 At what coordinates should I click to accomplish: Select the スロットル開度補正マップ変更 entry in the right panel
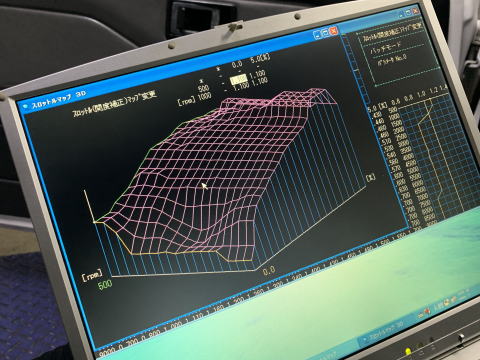[x=393, y=32]
